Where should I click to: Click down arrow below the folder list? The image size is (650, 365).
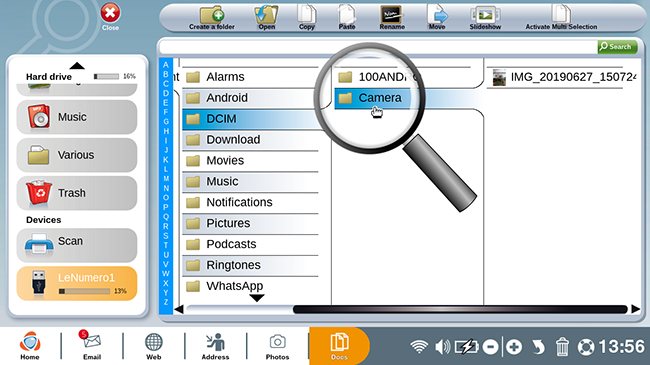click(x=257, y=298)
